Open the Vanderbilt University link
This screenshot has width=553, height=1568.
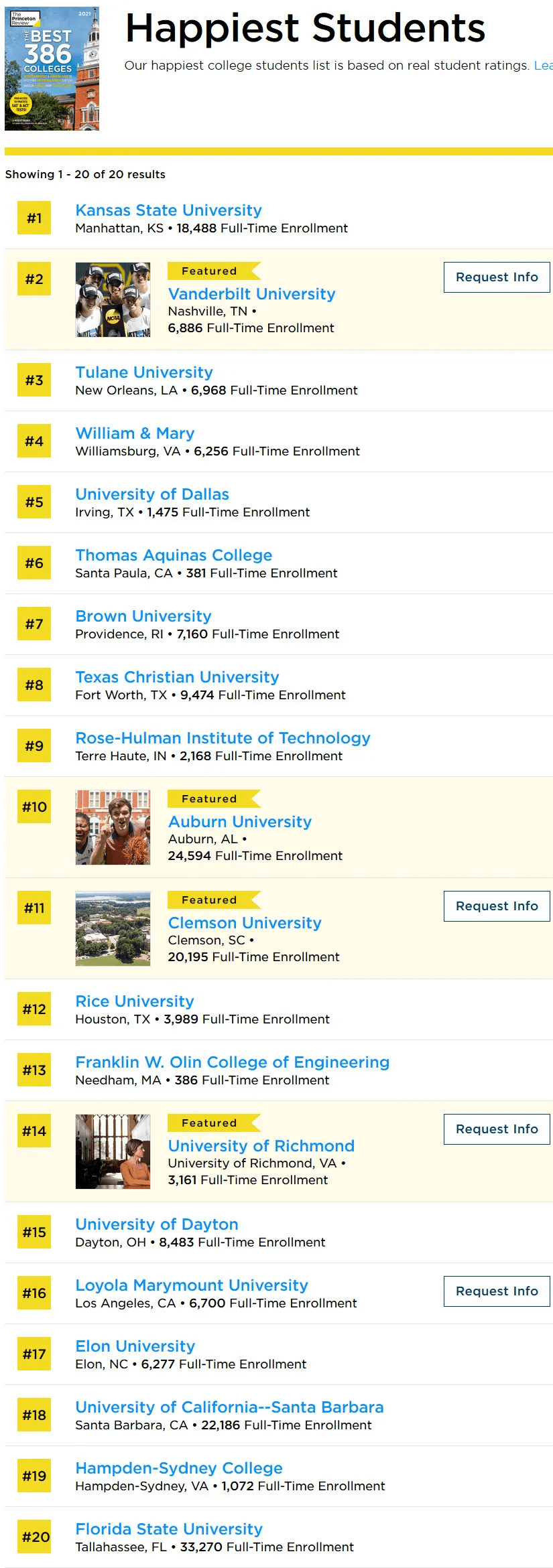click(251, 294)
